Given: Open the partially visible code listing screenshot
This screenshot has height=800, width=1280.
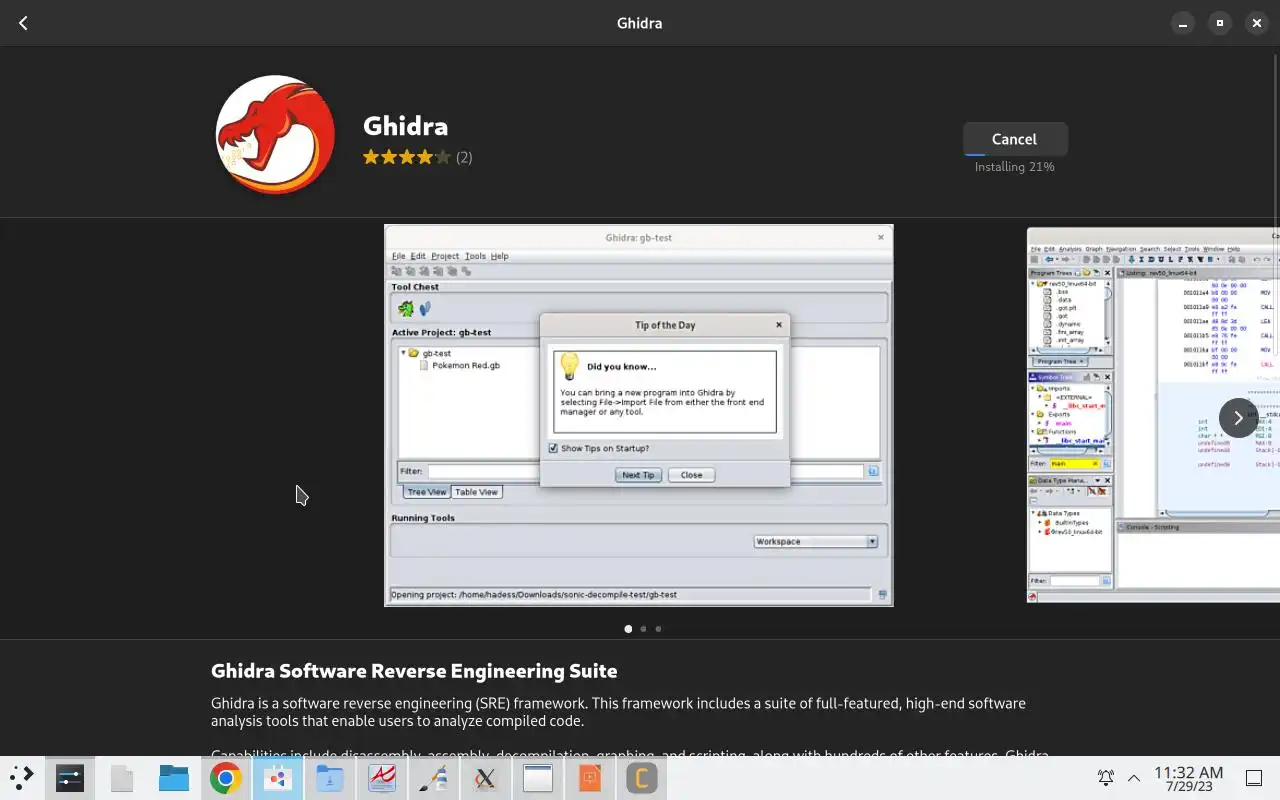Looking at the screenshot, I should point(1153,415).
